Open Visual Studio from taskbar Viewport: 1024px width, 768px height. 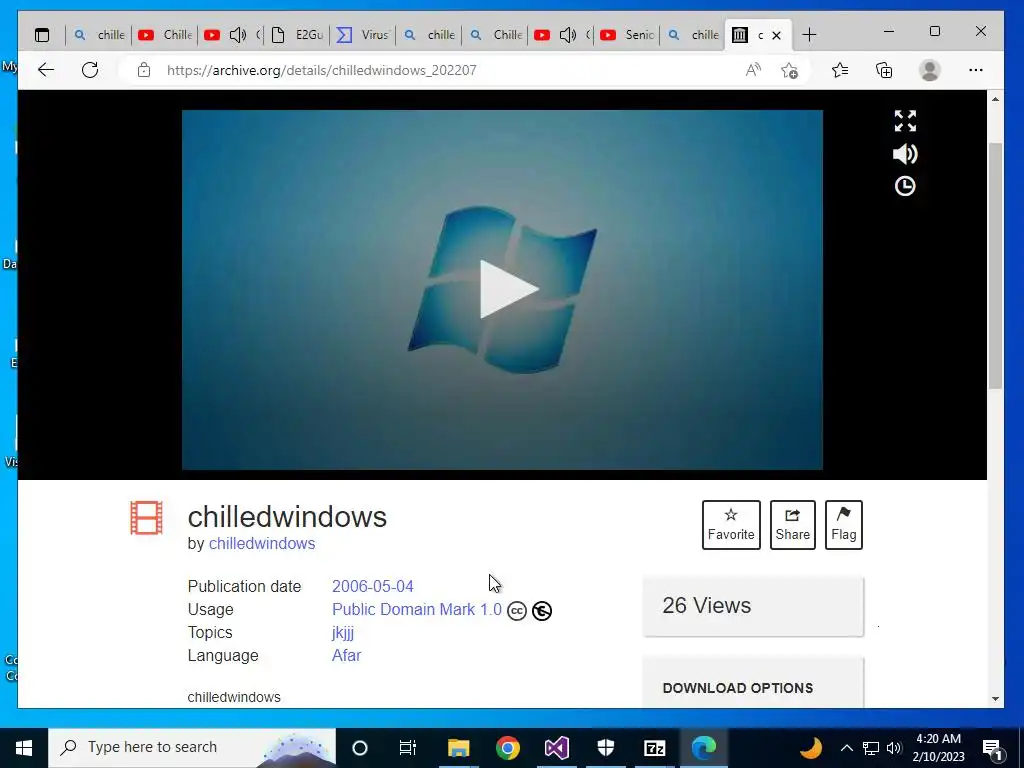(x=556, y=748)
